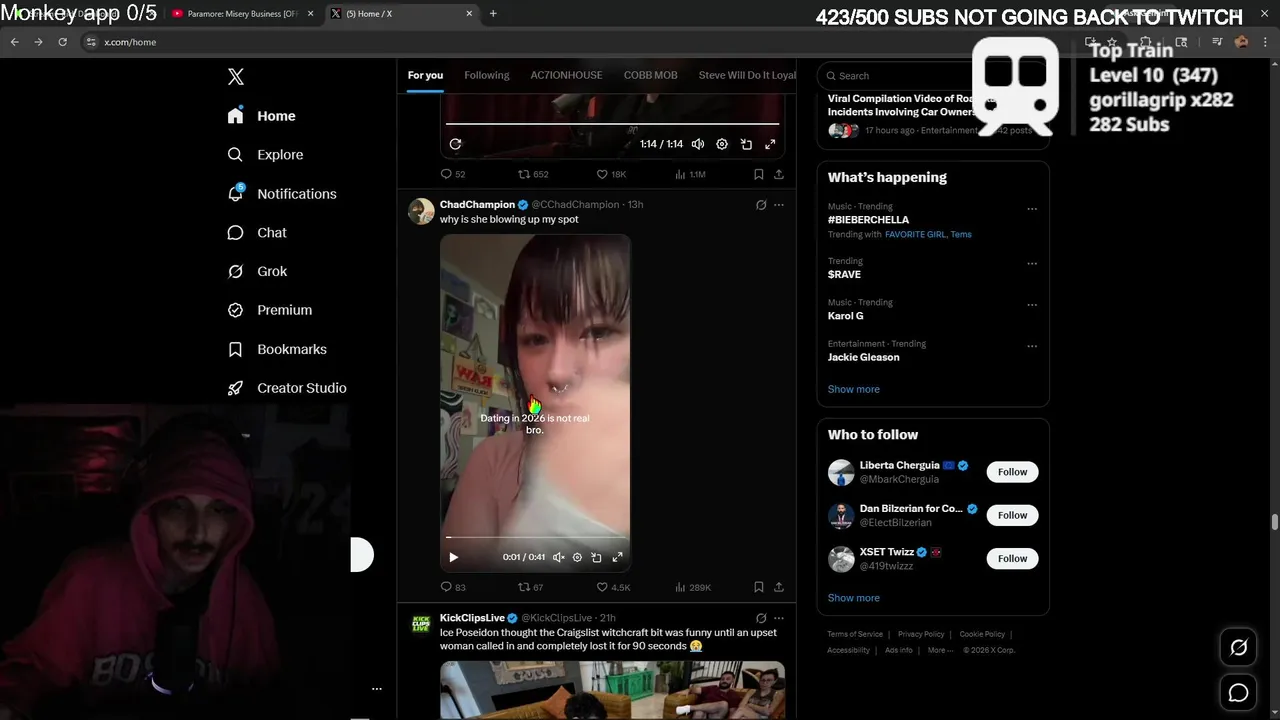This screenshot has height=720, width=1280.
Task: Open Grok explain on KickClipsLive post
Action: coord(761,618)
